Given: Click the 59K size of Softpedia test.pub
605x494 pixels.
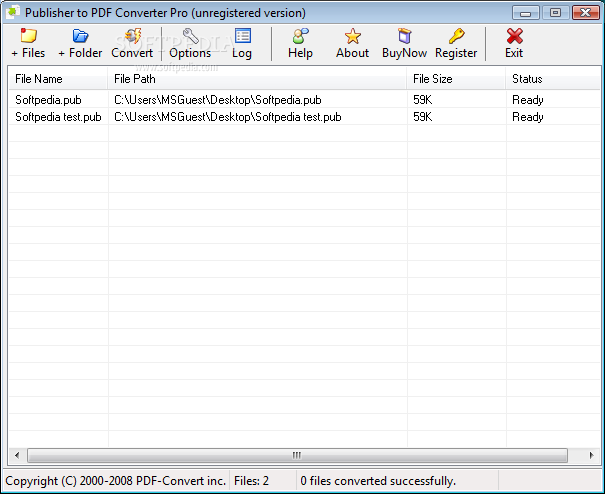Looking at the screenshot, I should click(422, 117).
